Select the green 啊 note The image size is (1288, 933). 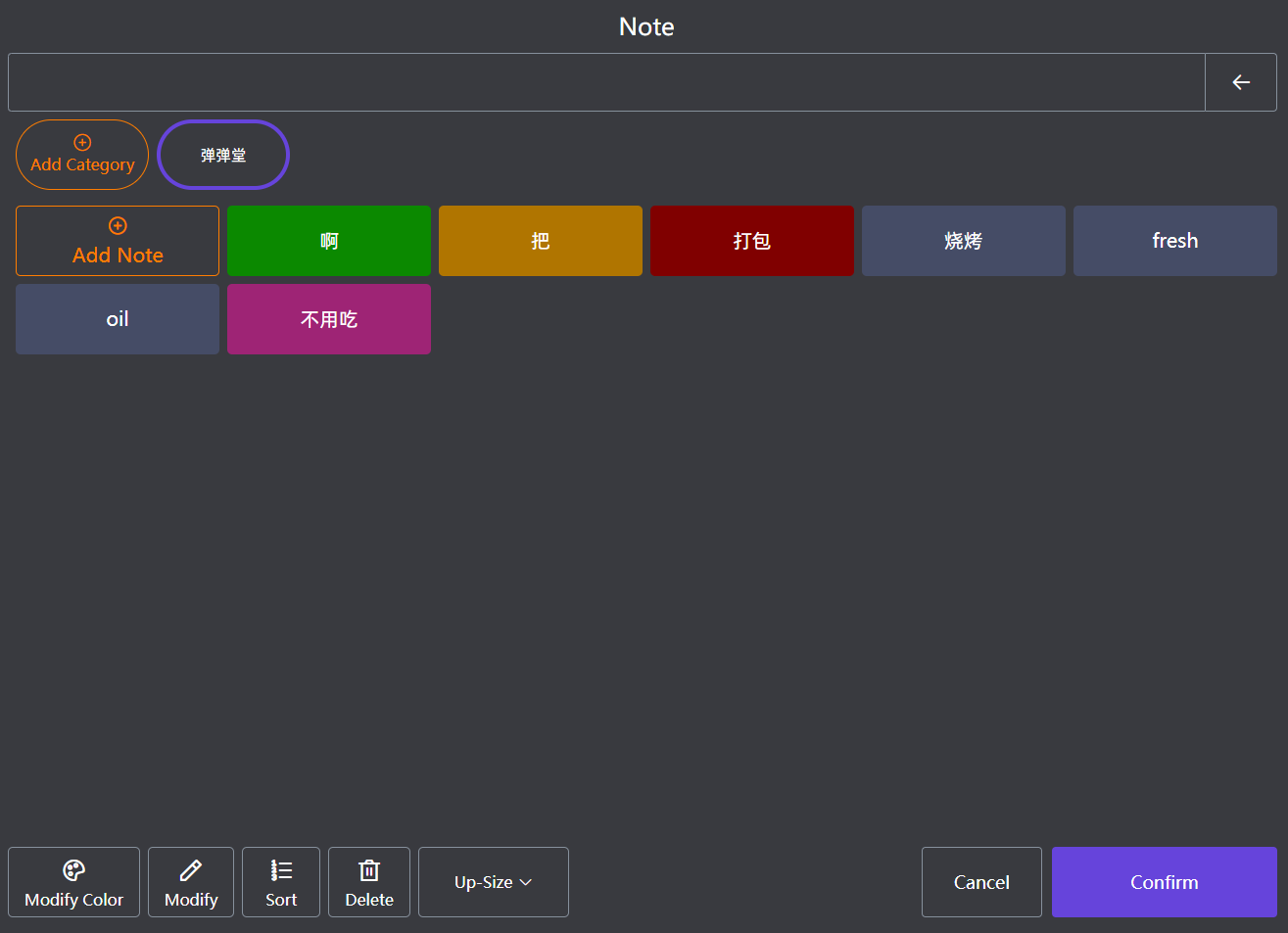(x=329, y=241)
